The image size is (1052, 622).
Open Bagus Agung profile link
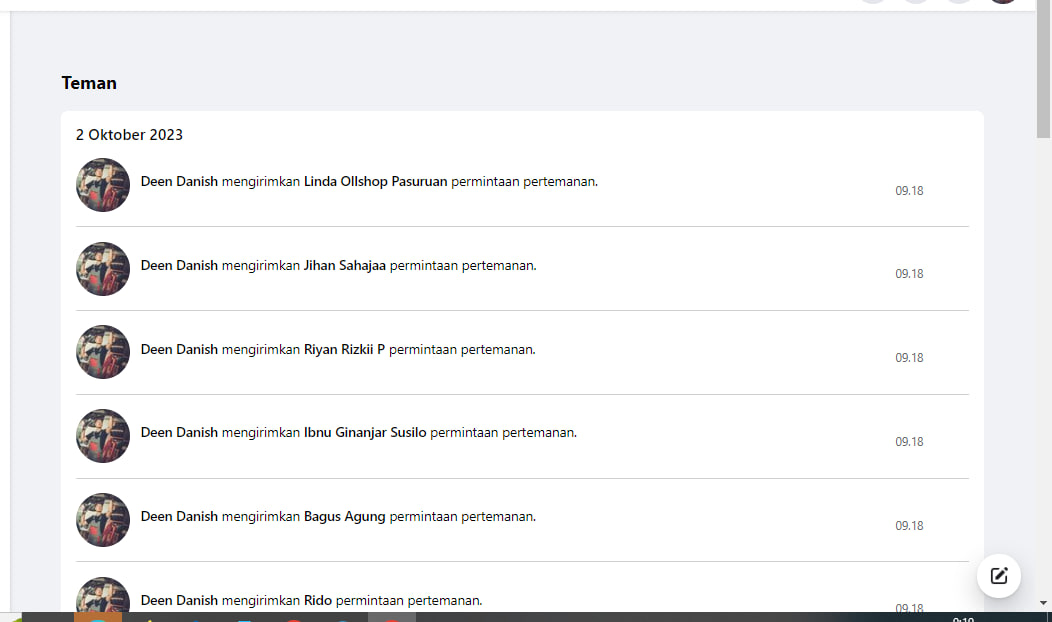[x=345, y=517]
